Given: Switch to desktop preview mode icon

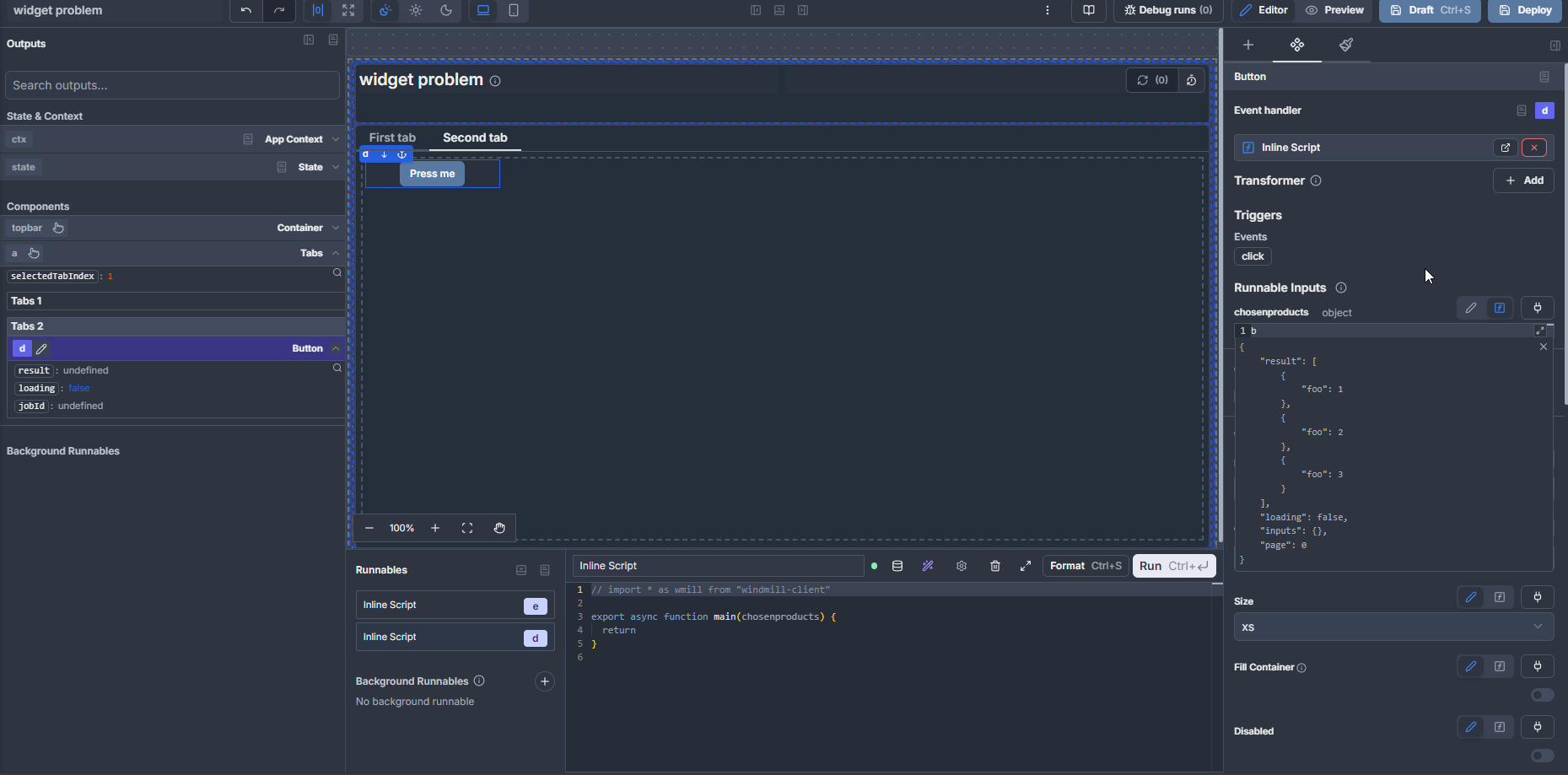Looking at the screenshot, I should click(x=483, y=10).
